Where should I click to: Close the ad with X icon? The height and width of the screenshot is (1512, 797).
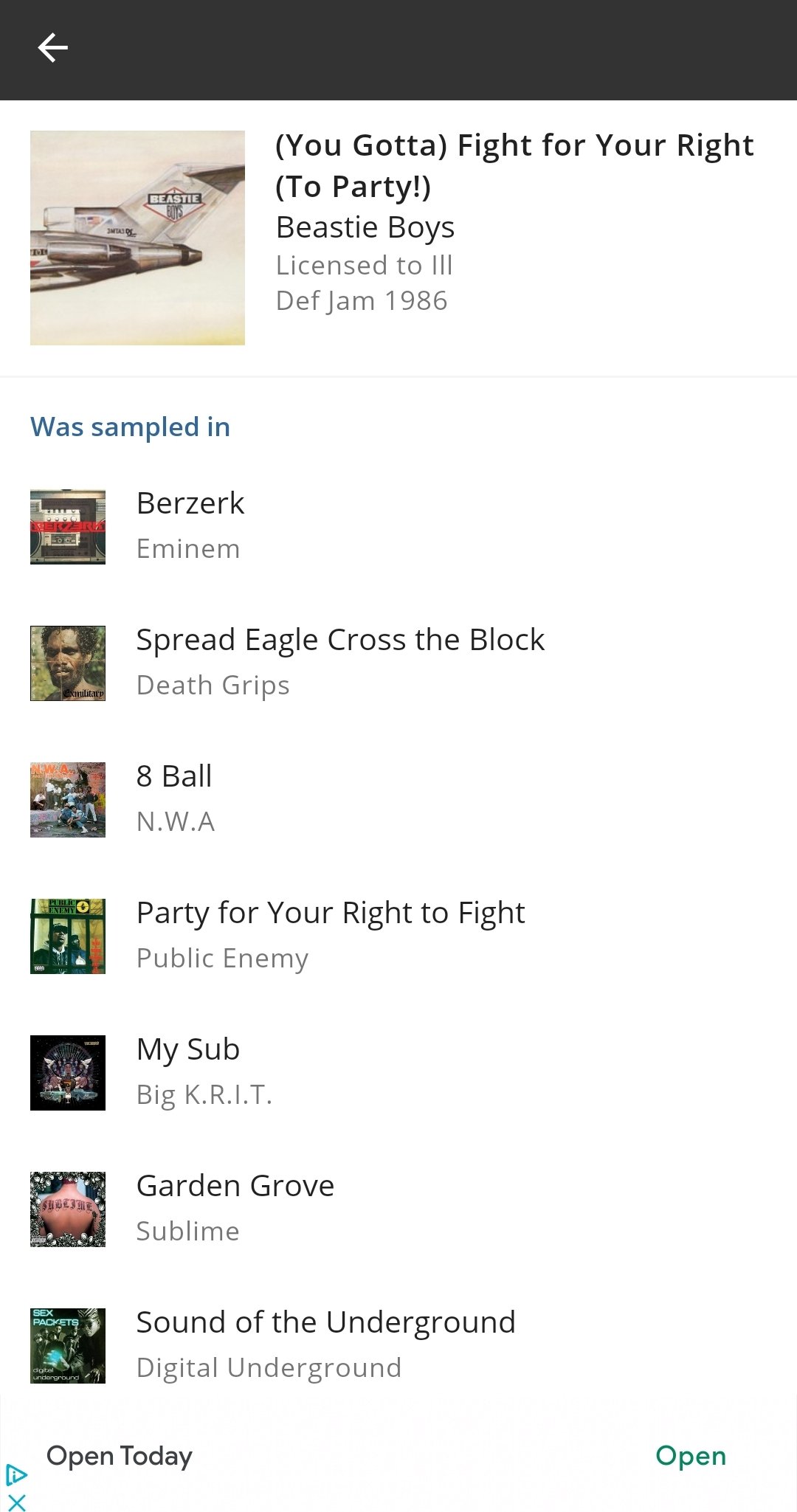click(x=17, y=1502)
